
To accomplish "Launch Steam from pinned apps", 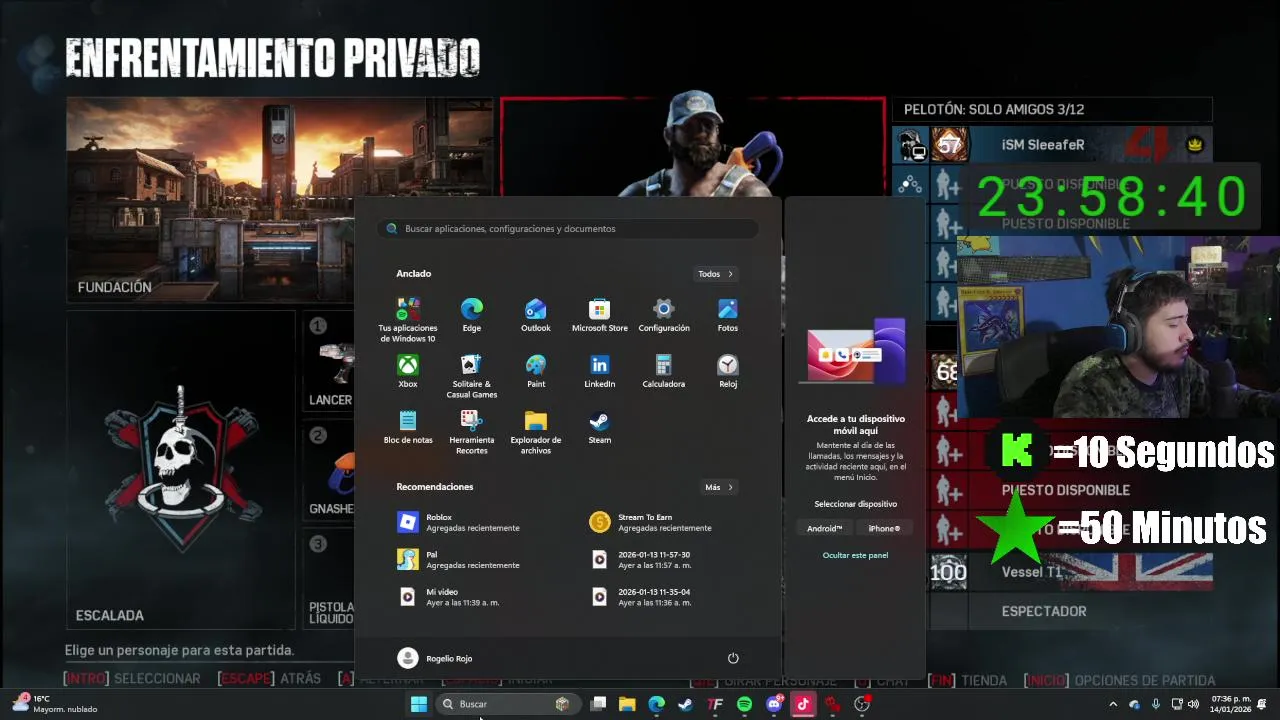I will click(600, 428).
